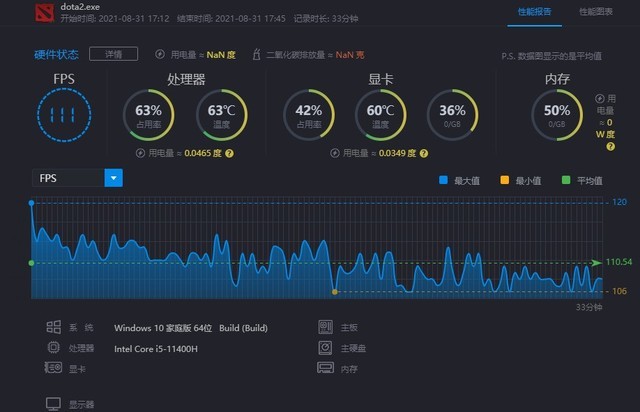This screenshot has width=640, height=412.
Task: Click the 120 max value label
Action: (620, 202)
